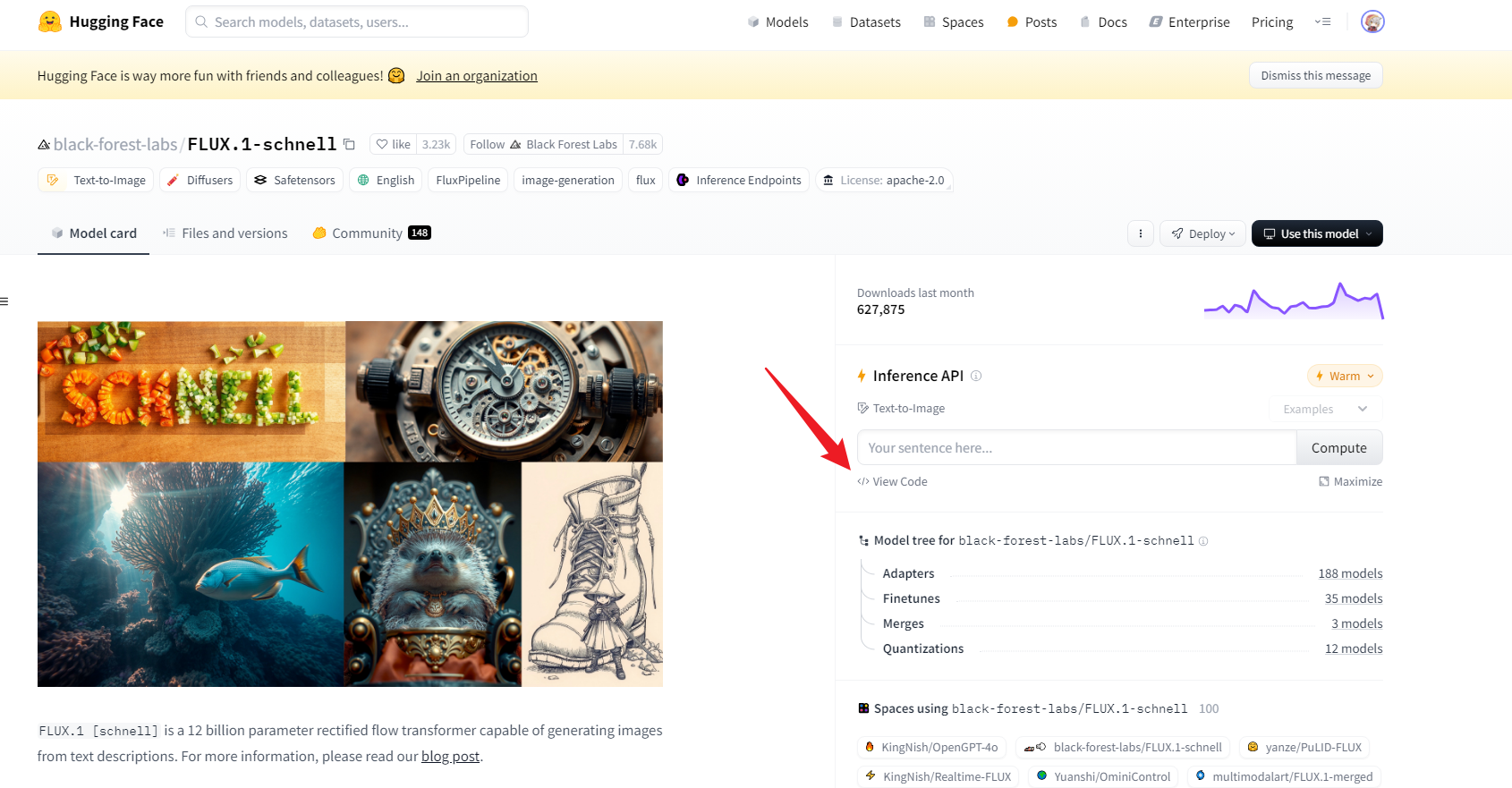Open the Pricing page
The width and height of the screenshot is (1512, 788).
[x=1272, y=21]
